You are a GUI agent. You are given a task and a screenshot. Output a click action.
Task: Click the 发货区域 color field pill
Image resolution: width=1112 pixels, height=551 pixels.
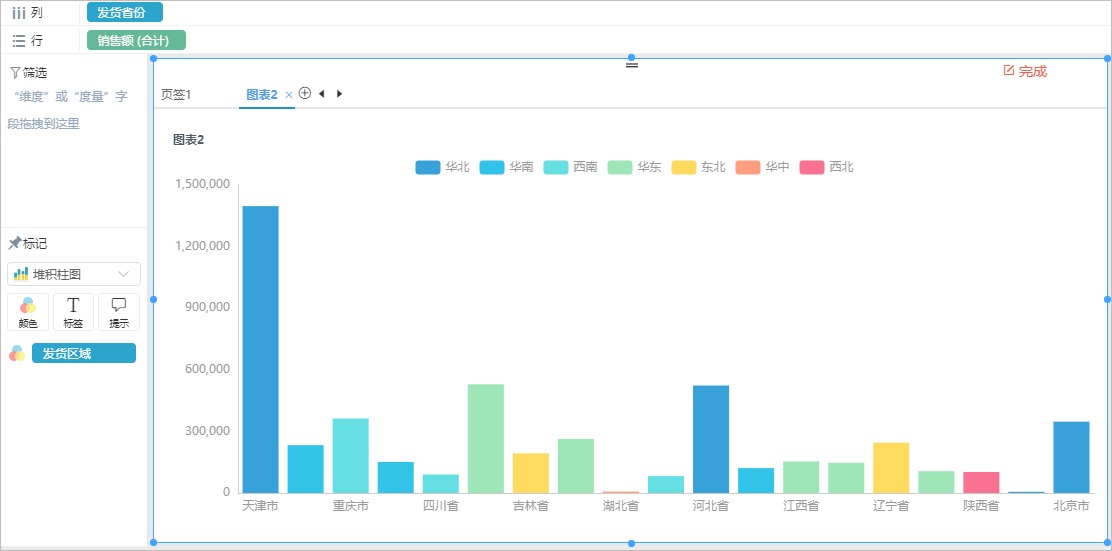click(x=84, y=353)
